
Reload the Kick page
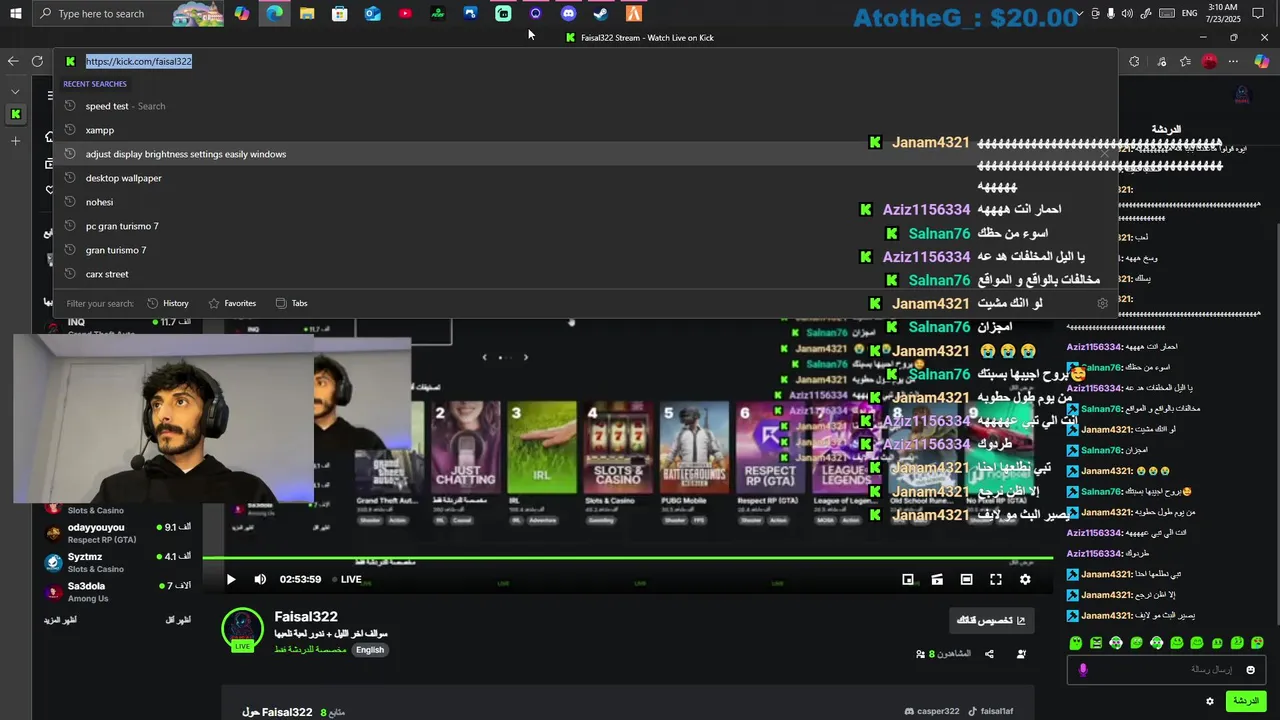(37, 61)
